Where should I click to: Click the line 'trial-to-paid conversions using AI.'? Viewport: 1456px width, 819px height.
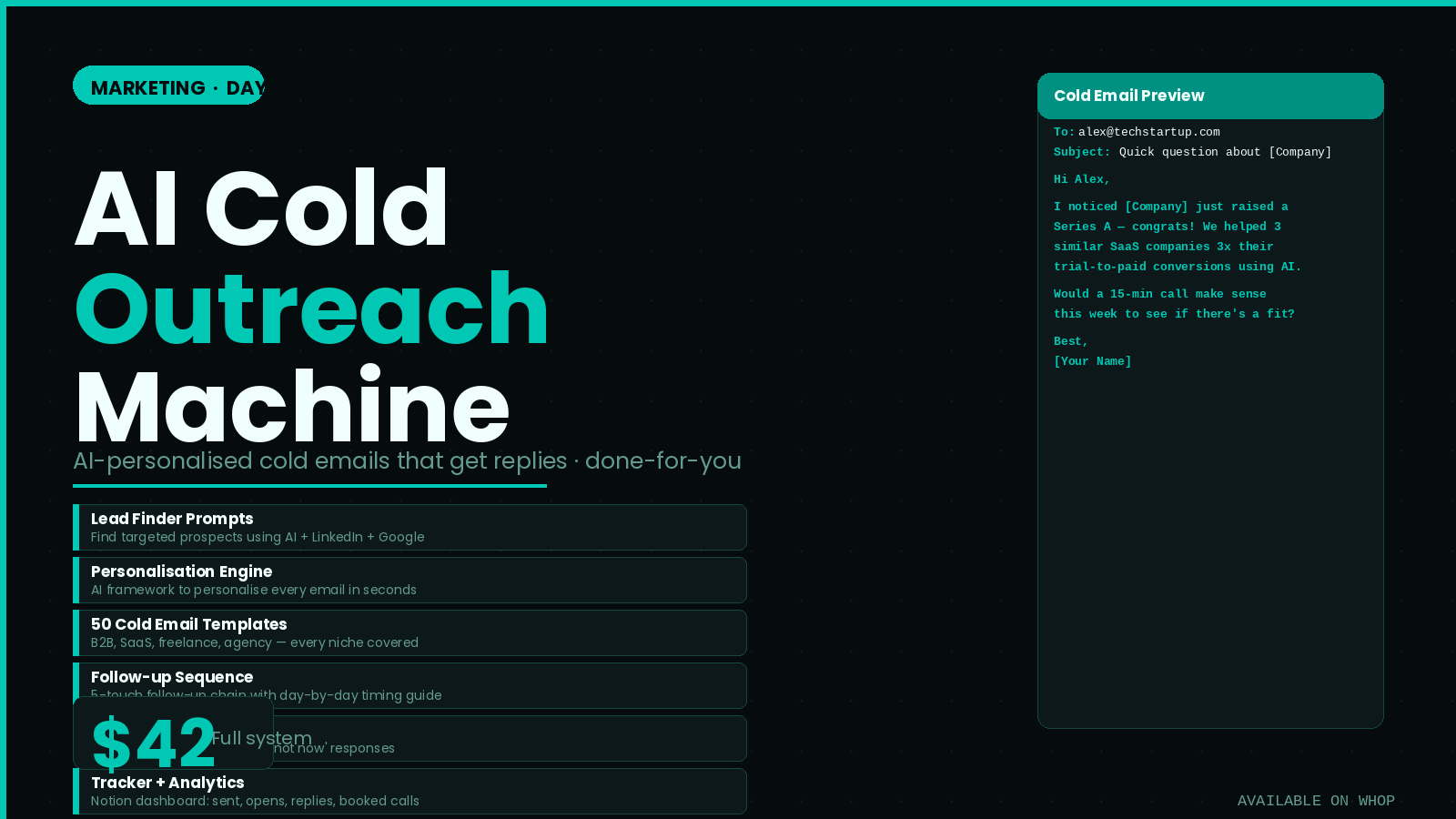1178,267
